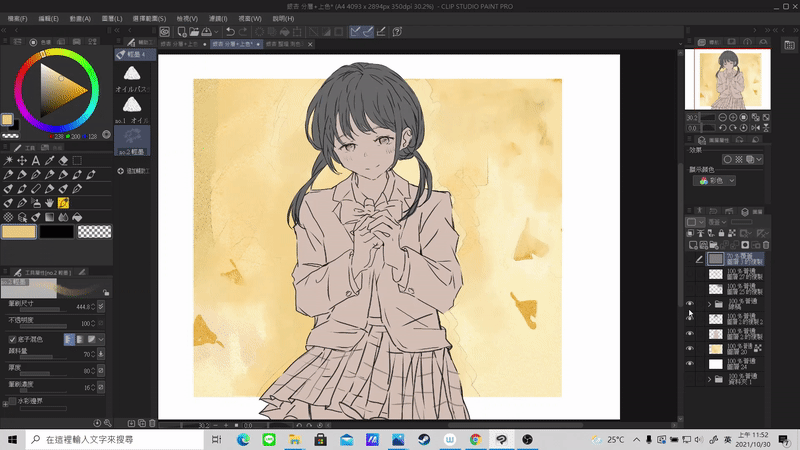Viewport: 800px width, 450px height.
Task: Hide the 圖層 20 layer
Action: coord(690,349)
